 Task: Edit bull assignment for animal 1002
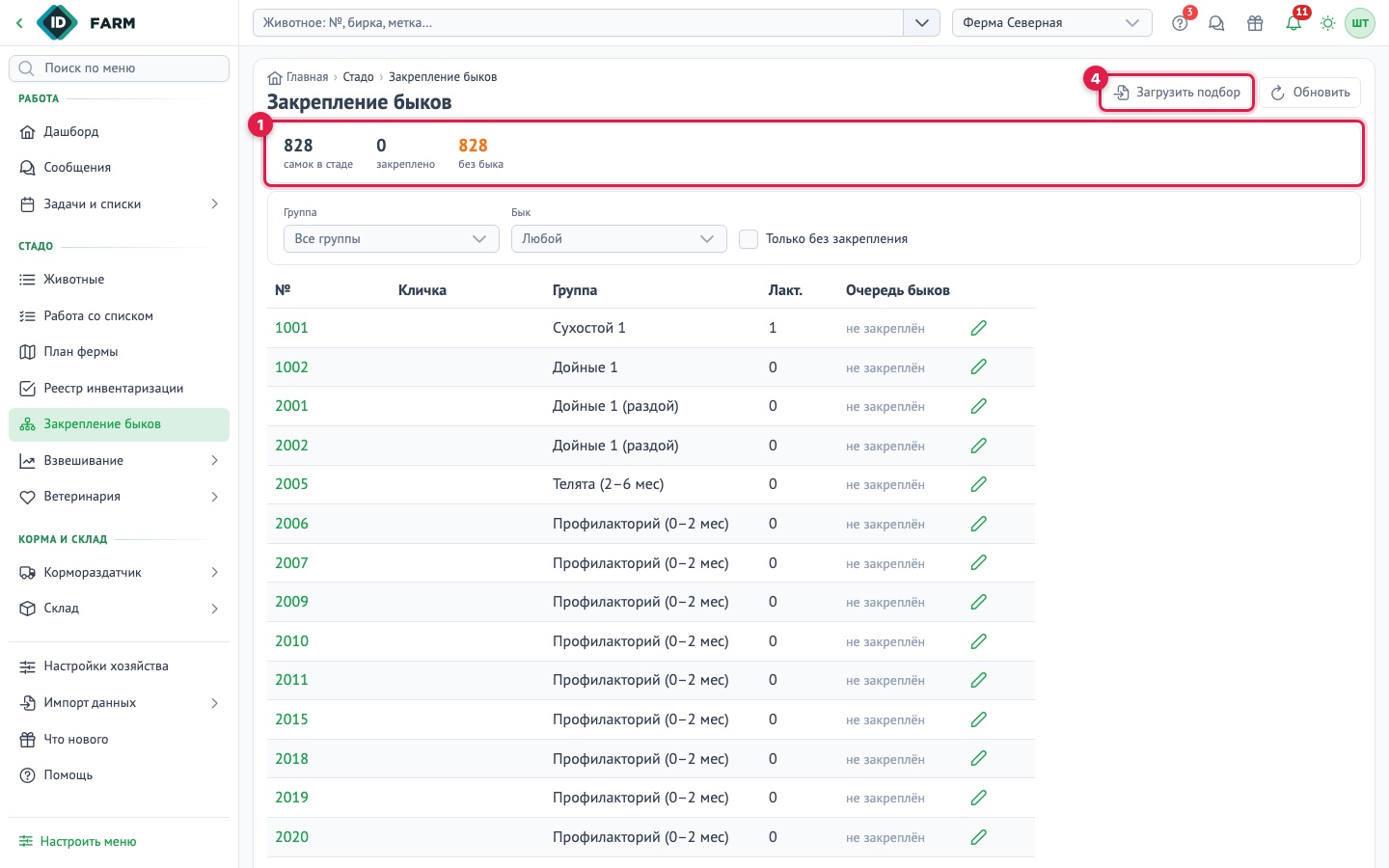click(978, 367)
